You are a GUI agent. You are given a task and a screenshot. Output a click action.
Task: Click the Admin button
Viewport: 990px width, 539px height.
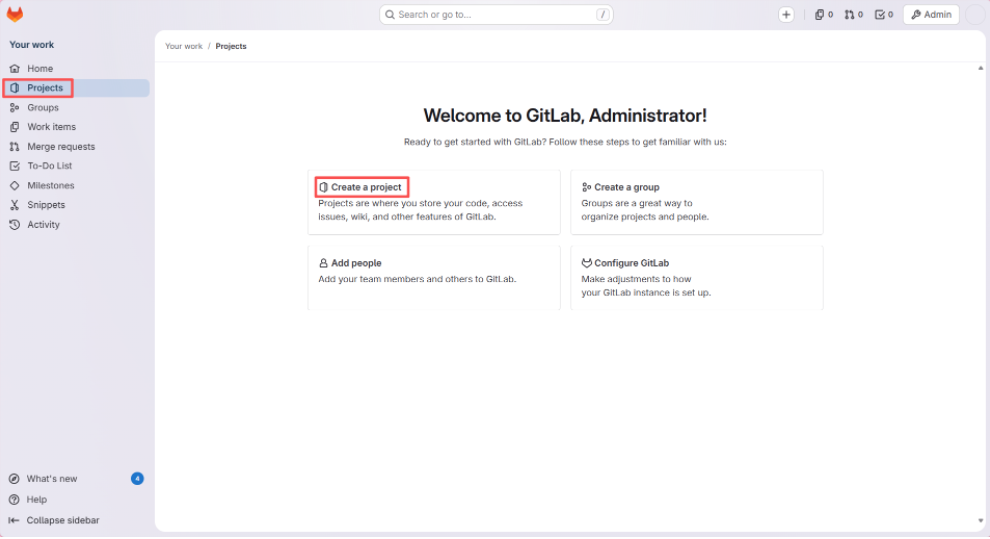[931, 15]
